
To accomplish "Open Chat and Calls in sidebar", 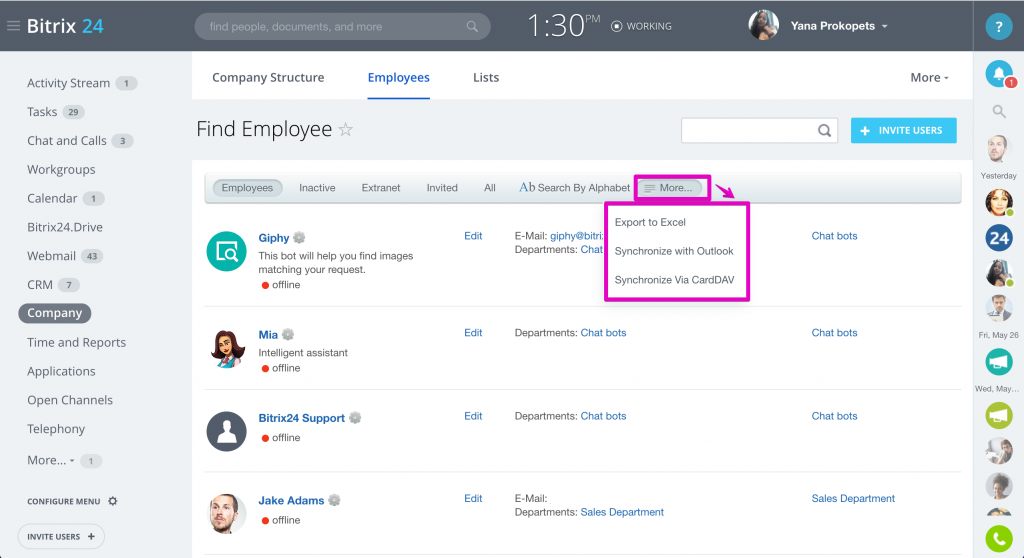I will [67, 140].
